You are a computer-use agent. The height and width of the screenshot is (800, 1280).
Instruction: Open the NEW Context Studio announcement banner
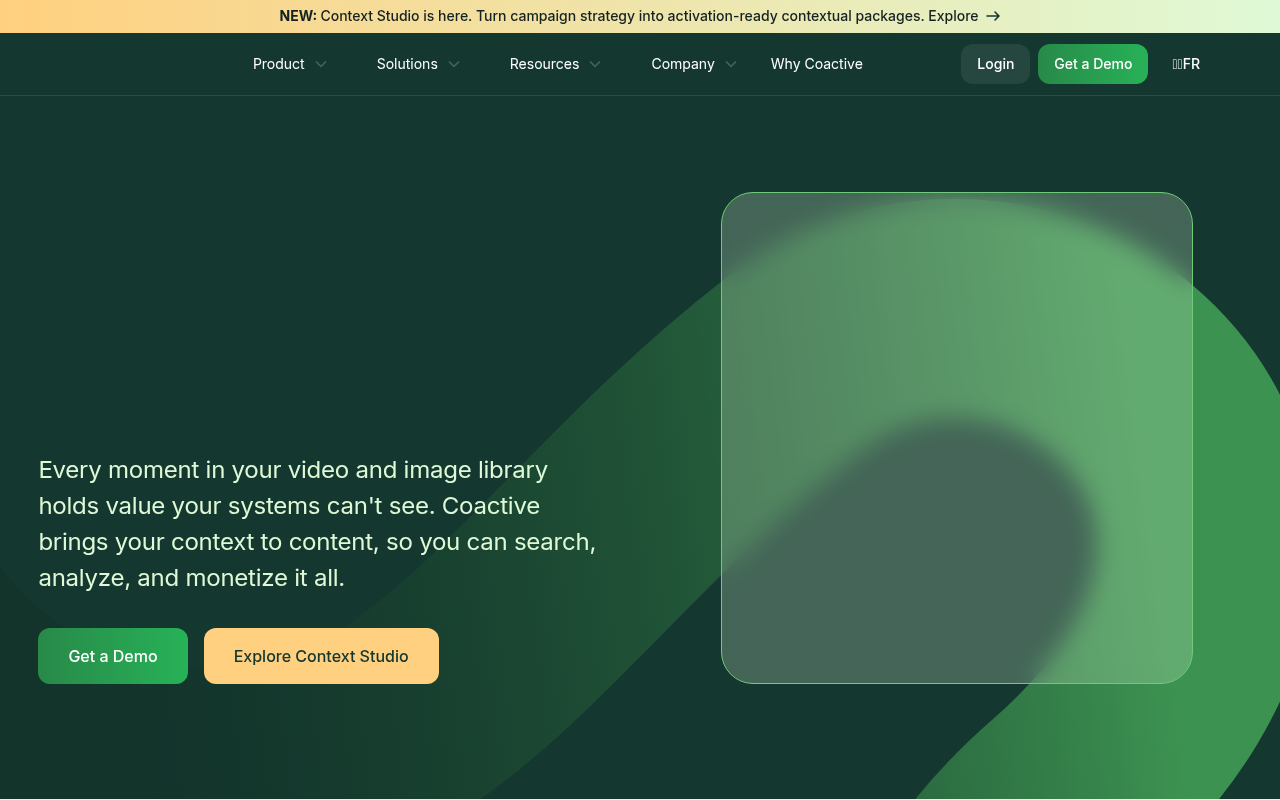point(640,16)
